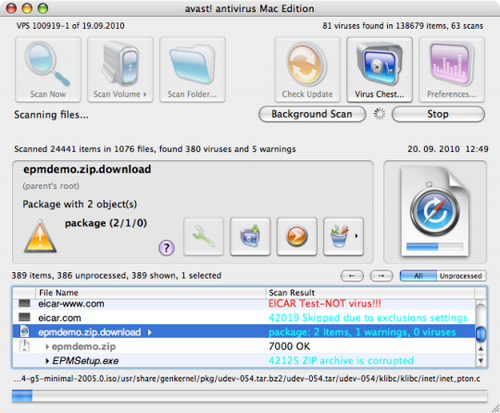The height and width of the screenshot is (413, 500).
Task: Click the Safari document file preview
Action: tap(435, 212)
